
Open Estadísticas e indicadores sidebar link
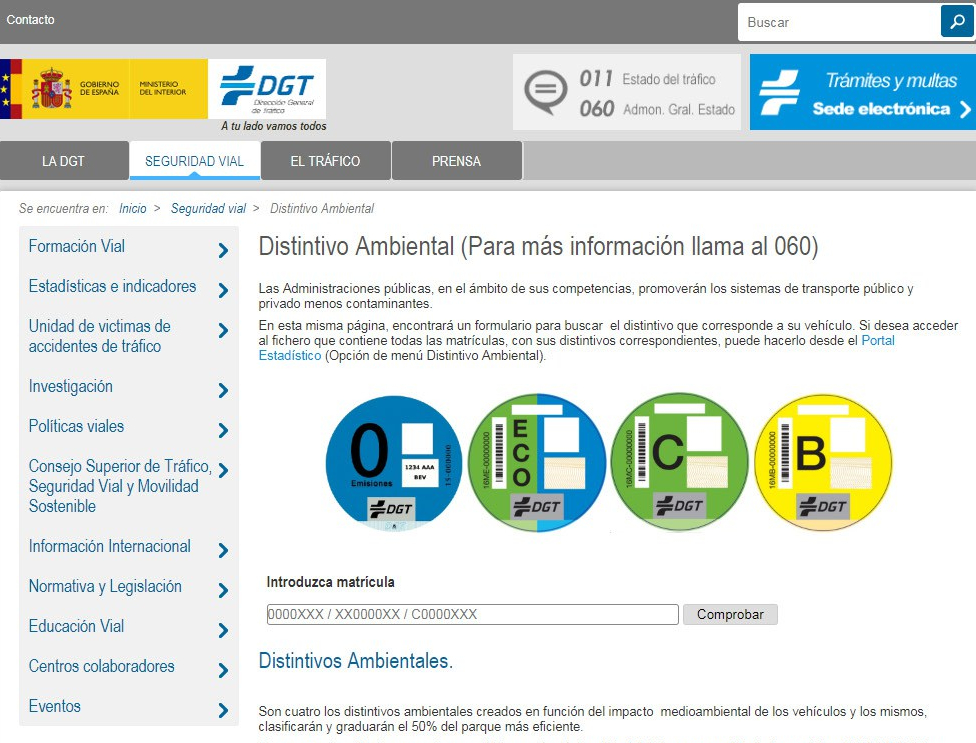(112, 286)
